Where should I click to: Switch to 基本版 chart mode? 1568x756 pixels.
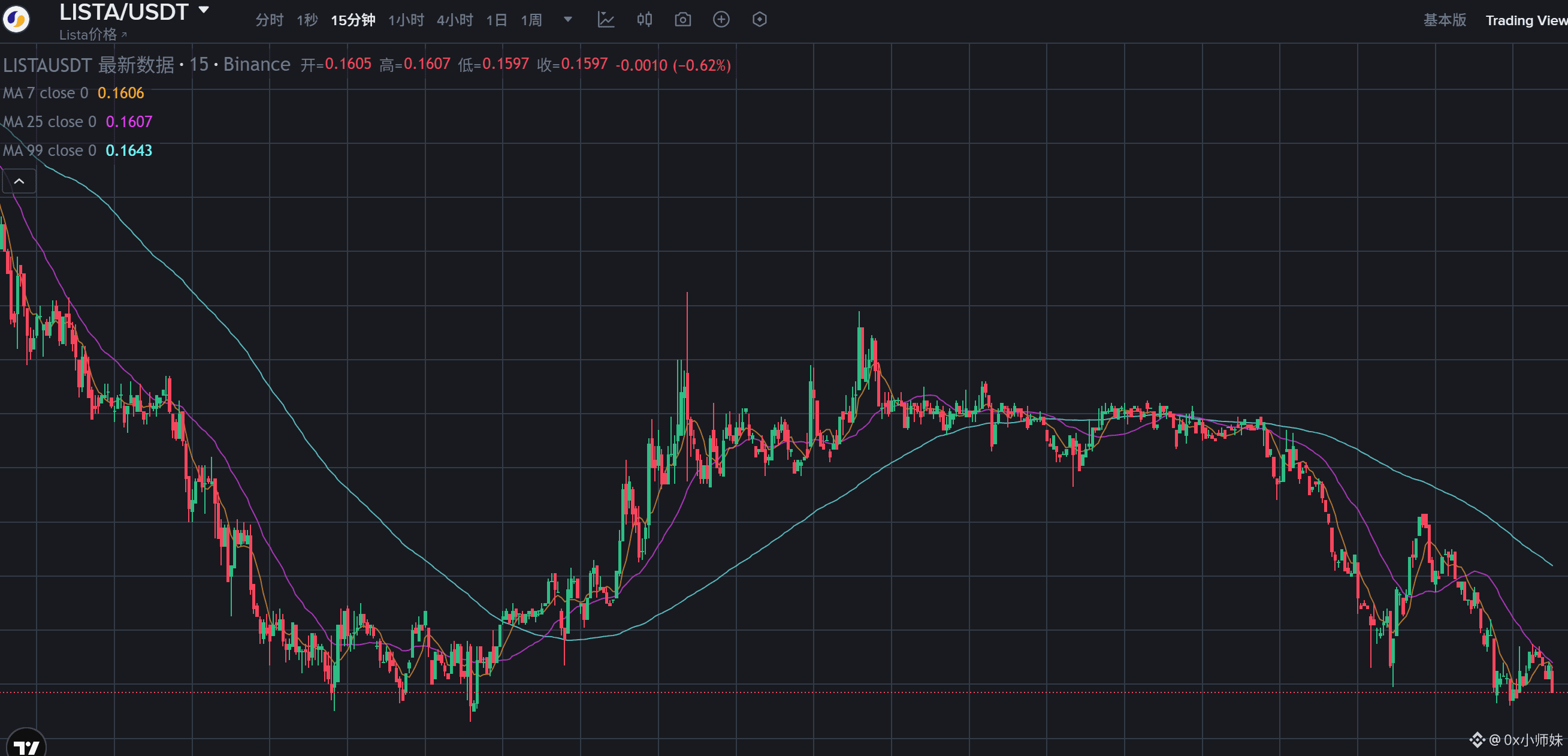pos(1444,20)
